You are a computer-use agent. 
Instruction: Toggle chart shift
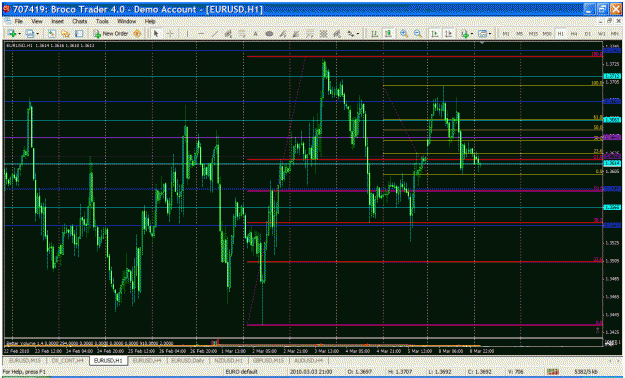[x=448, y=34]
